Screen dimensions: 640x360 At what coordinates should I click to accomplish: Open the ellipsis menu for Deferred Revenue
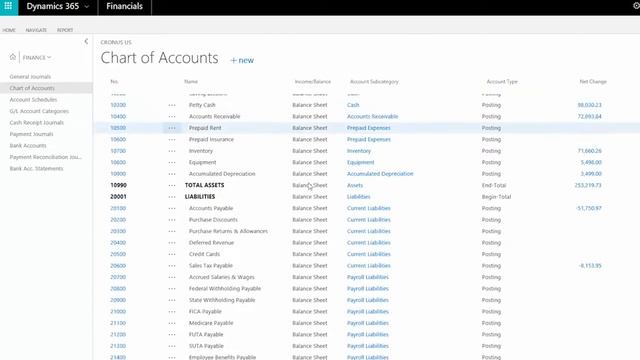172,243
